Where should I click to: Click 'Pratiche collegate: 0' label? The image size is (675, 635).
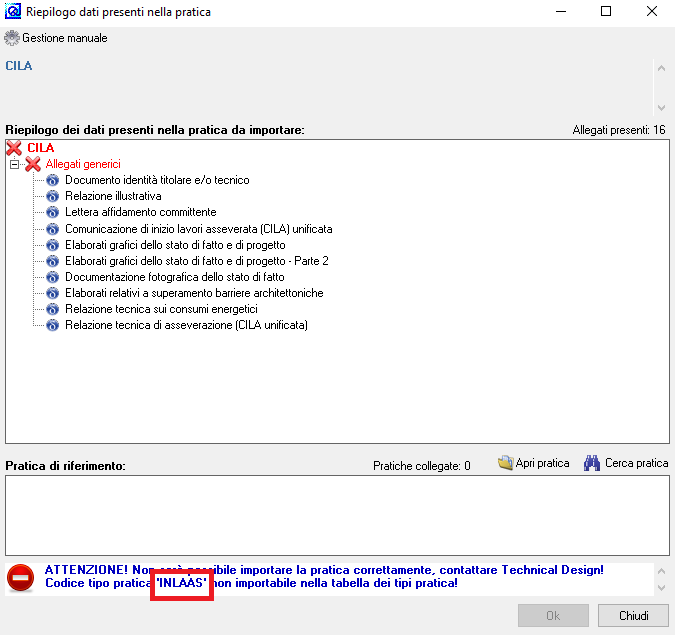pos(421,466)
